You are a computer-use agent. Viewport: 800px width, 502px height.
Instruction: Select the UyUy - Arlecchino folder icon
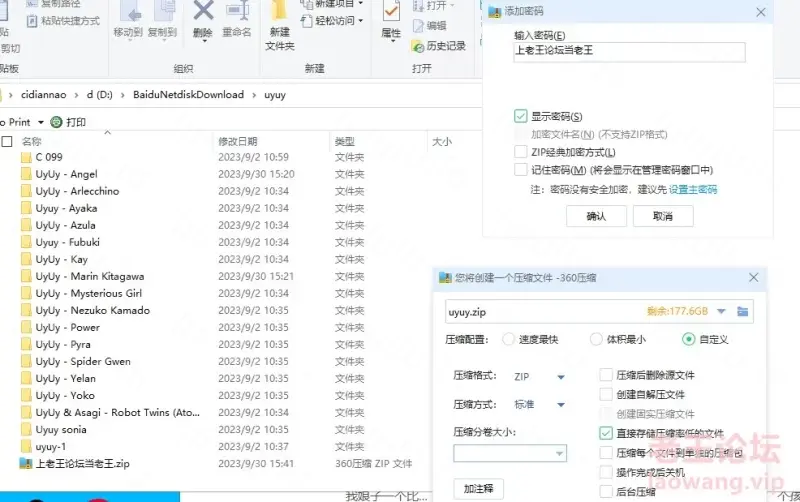(26, 191)
